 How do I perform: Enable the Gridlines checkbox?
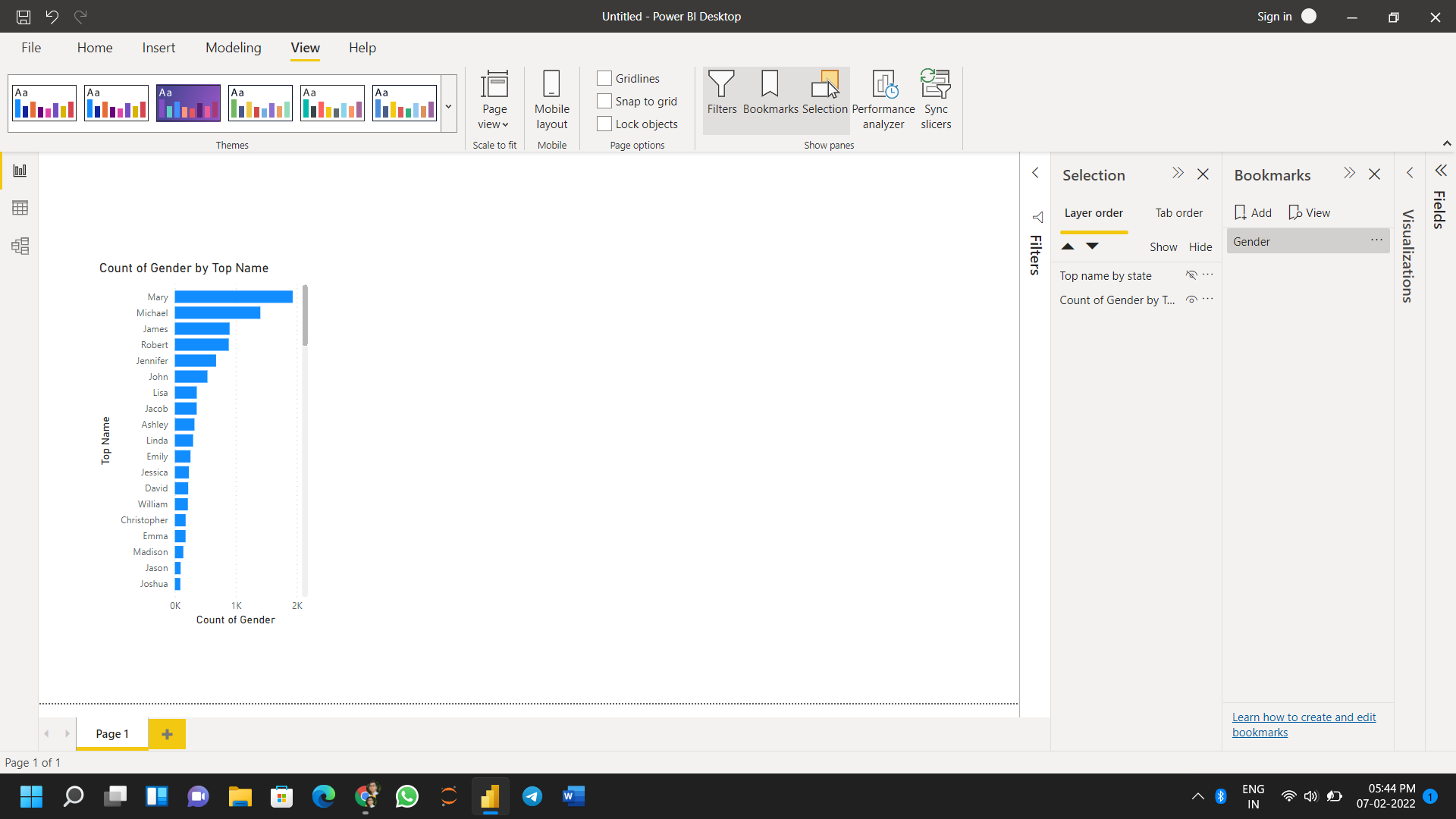click(604, 78)
